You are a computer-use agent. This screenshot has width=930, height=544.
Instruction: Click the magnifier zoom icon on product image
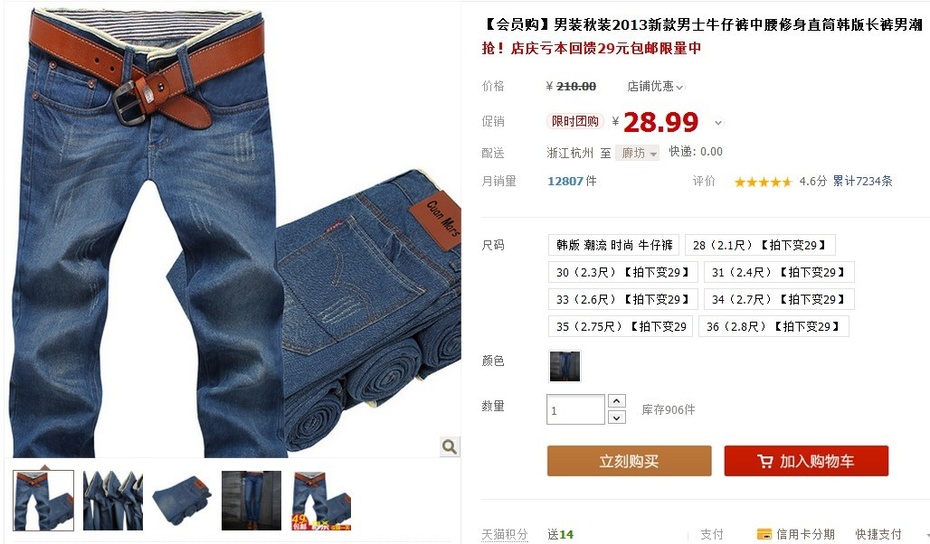point(450,446)
